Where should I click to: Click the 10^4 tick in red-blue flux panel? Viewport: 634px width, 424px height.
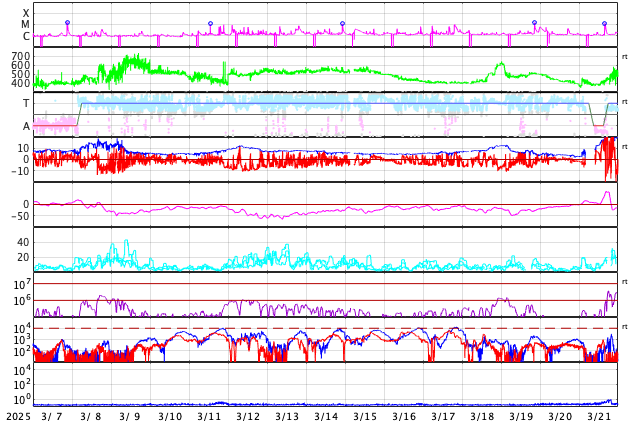coord(21,328)
